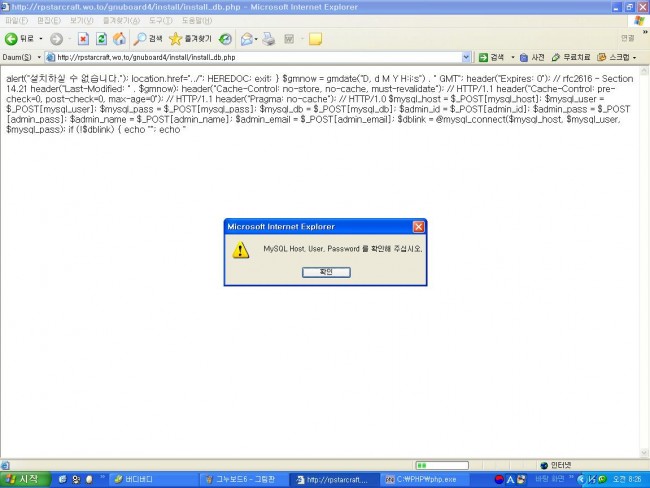Click the Back (뒤로) arrow button
This screenshot has width=650, height=488.
click(x=19, y=39)
